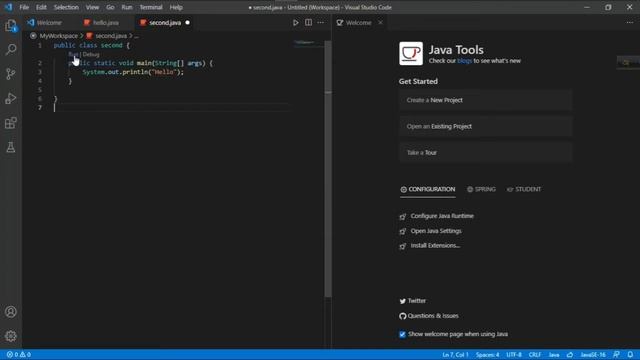640x360 pixels.
Task: Click line 3 println code line
Action: 133,72
